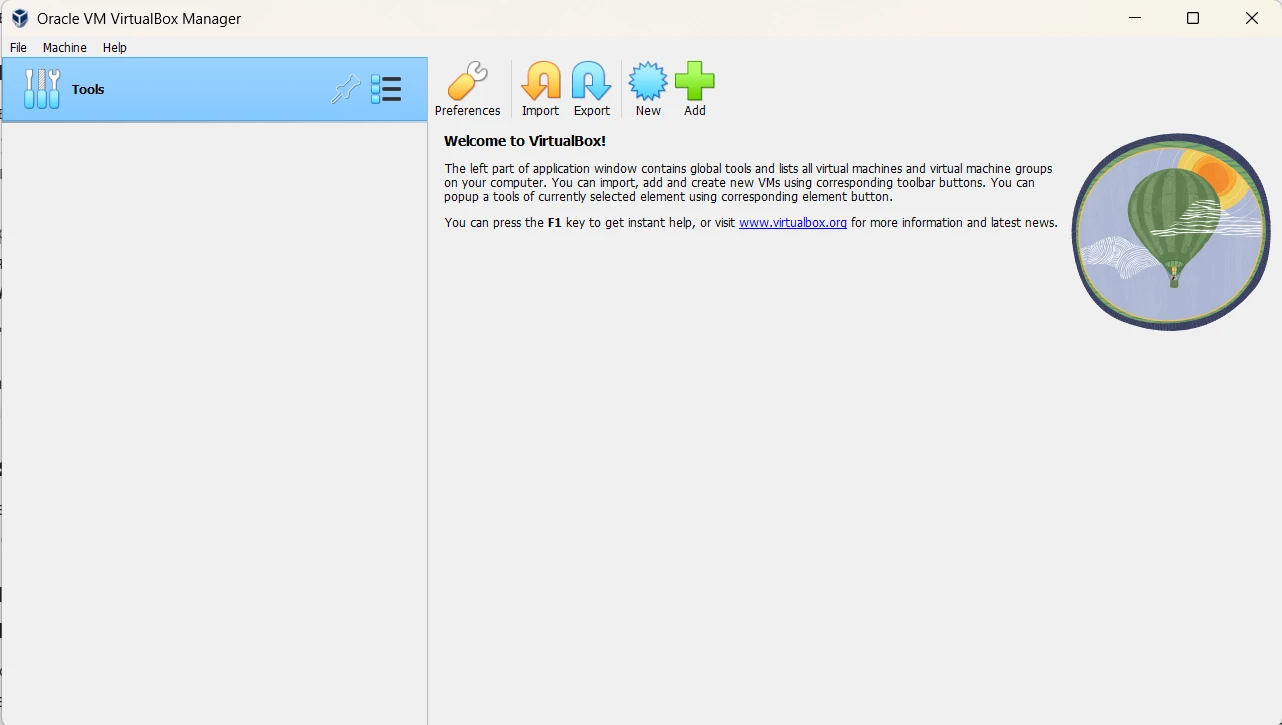1282x725 pixels.
Task: Click the Welcome to VirtualBox! heading
Action: click(525, 141)
